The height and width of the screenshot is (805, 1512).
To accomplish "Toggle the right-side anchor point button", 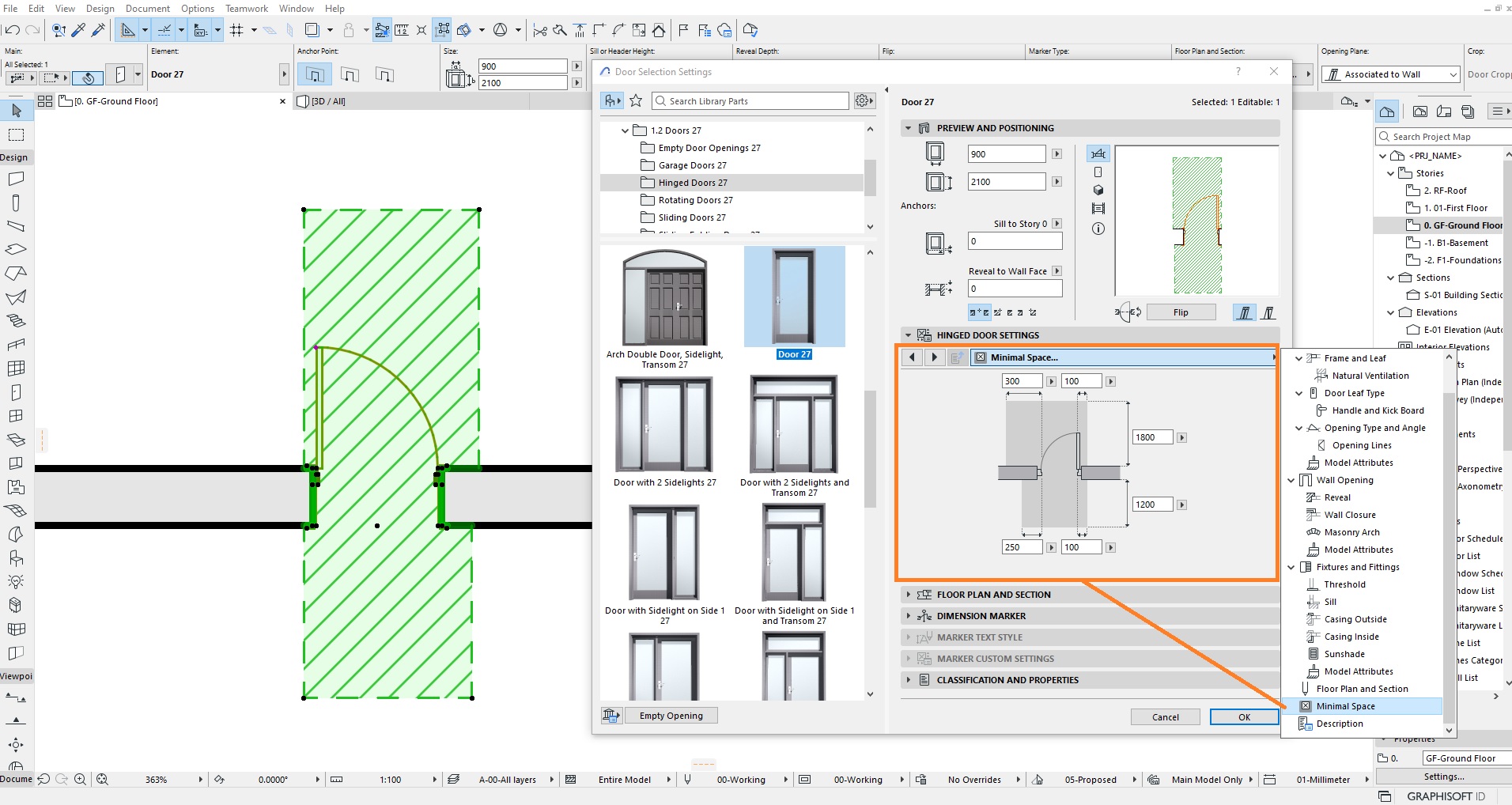I will 384,74.
